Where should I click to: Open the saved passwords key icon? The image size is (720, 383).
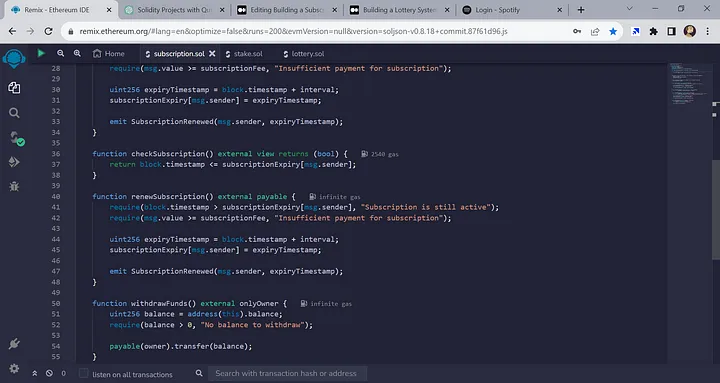pos(577,31)
